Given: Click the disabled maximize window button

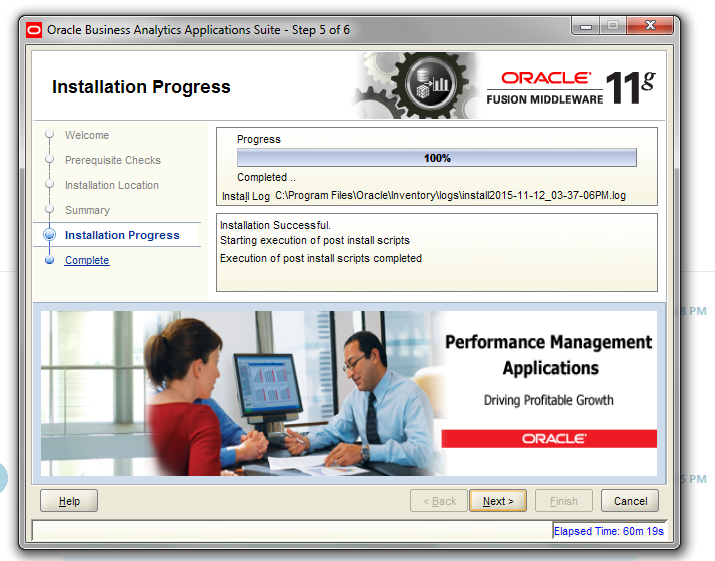Looking at the screenshot, I should pyautogui.click(x=613, y=26).
